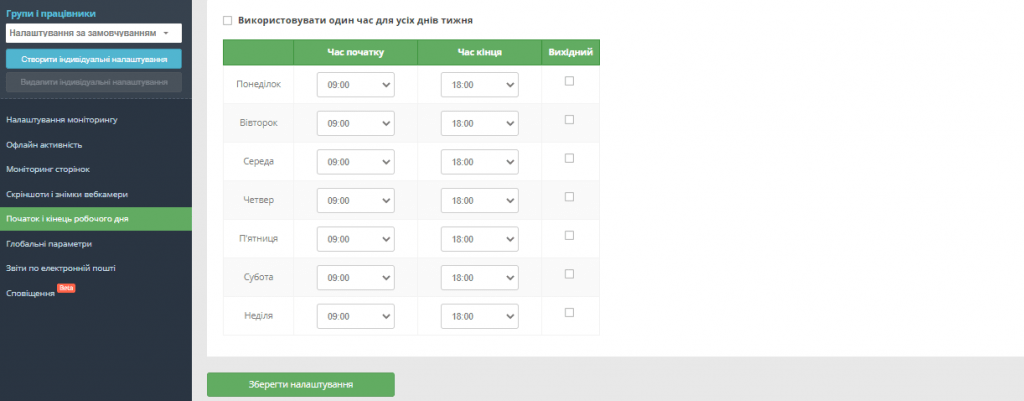This screenshot has width=1024, height=401.
Task: Open the Понеділок start time dropdown
Action: pyautogui.click(x=355, y=85)
